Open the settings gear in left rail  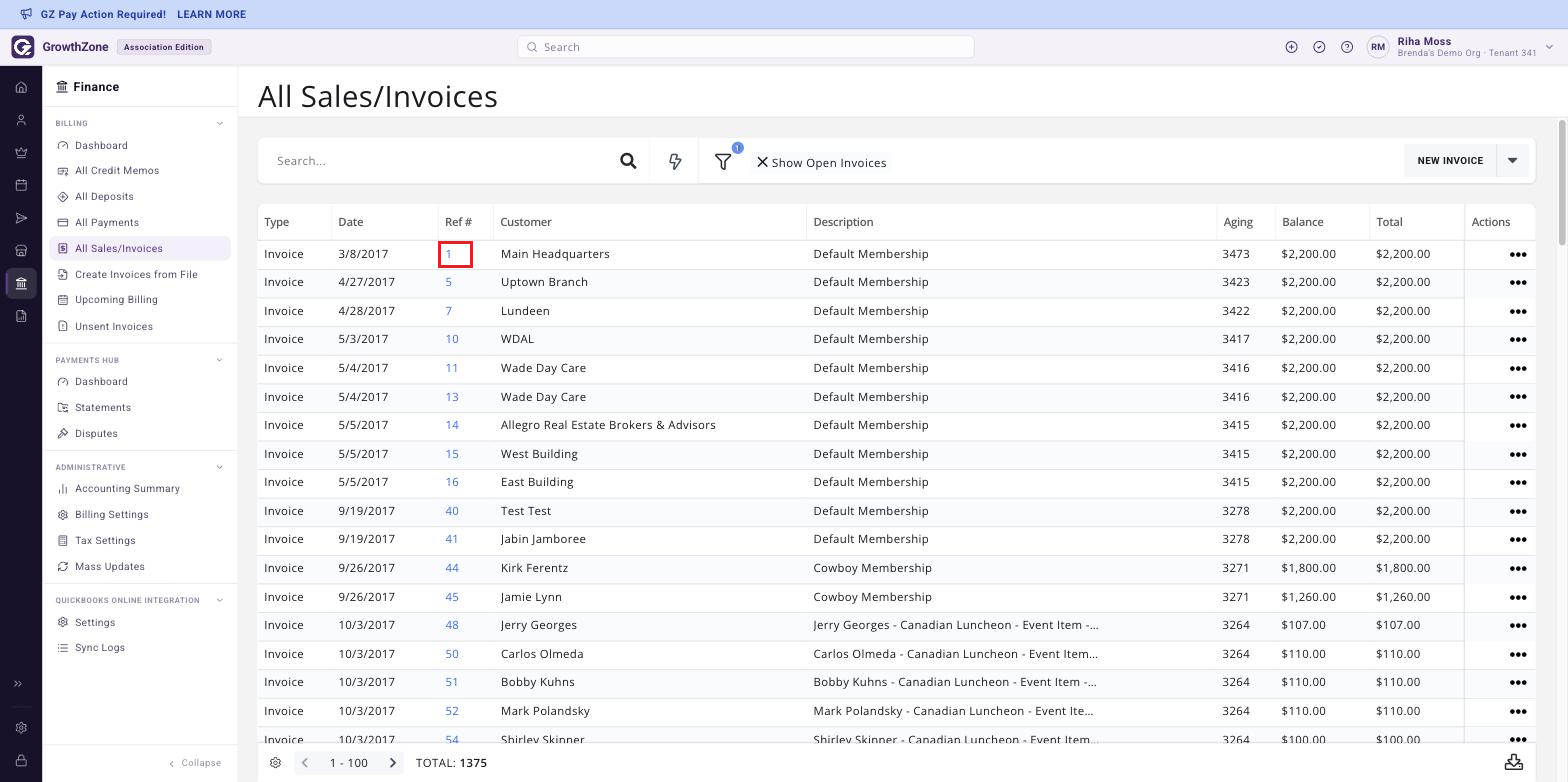21,728
